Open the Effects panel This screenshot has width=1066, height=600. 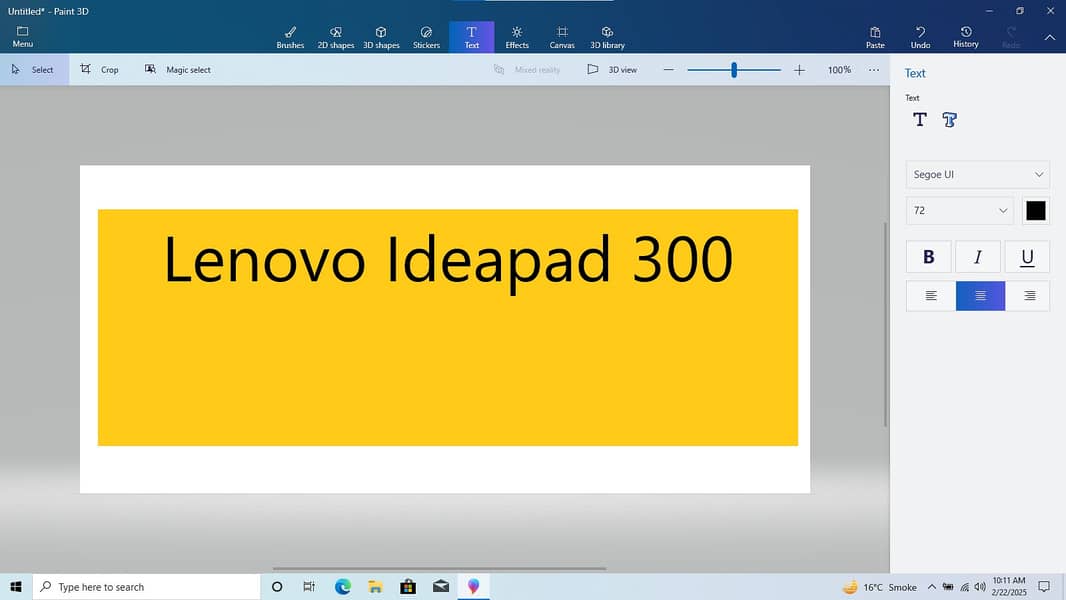tap(517, 37)
